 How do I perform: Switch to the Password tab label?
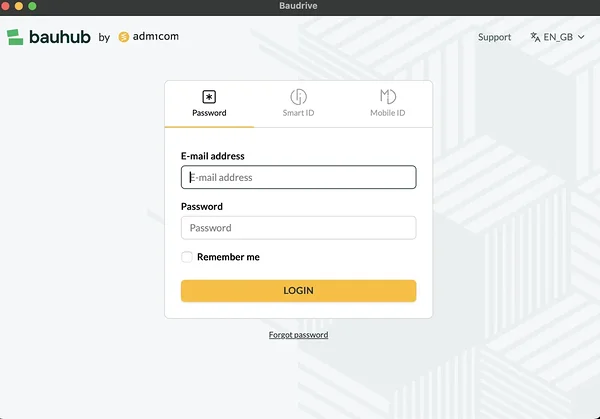209,113
